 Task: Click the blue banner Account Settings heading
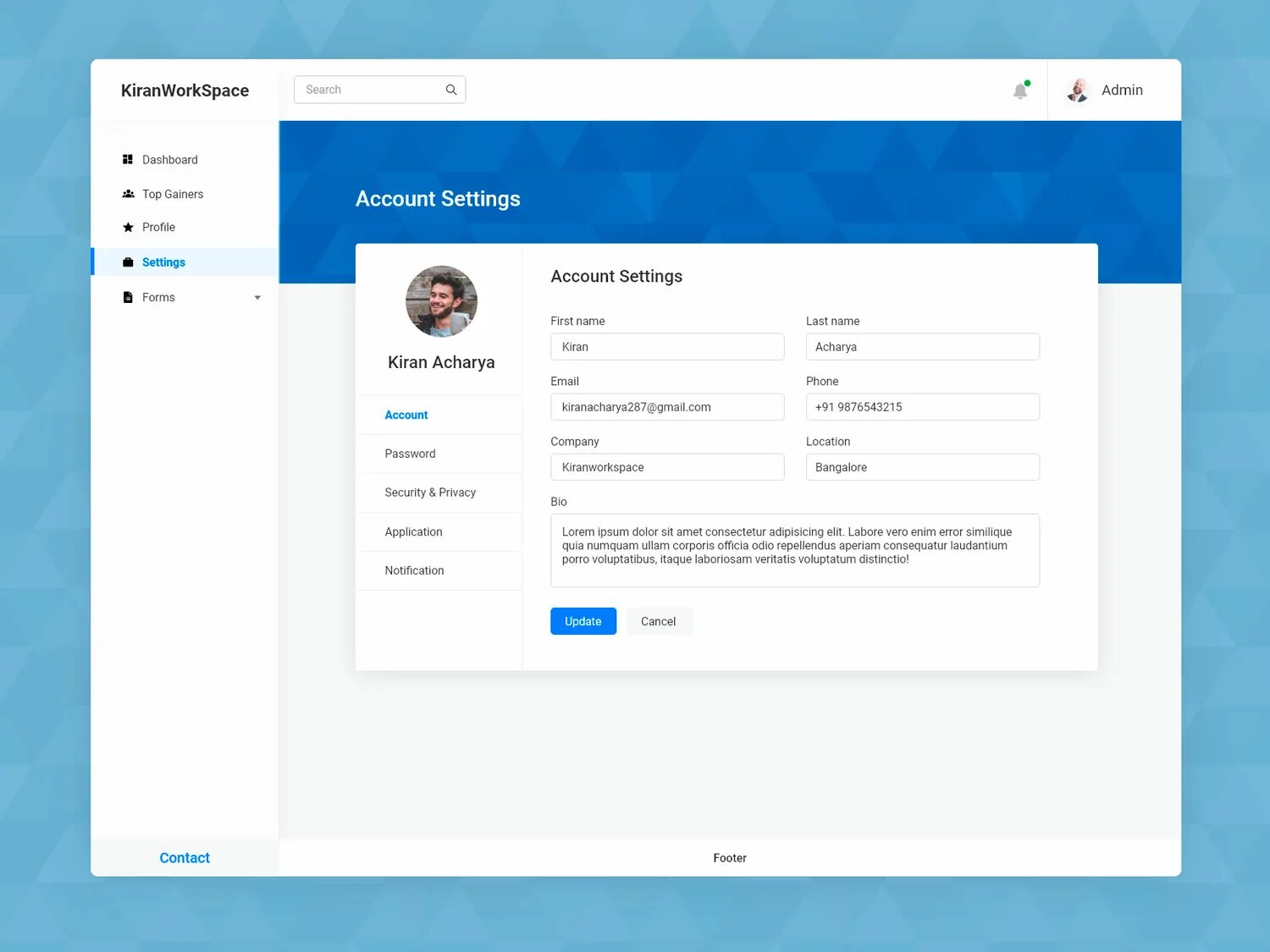[x=438, y=199]
